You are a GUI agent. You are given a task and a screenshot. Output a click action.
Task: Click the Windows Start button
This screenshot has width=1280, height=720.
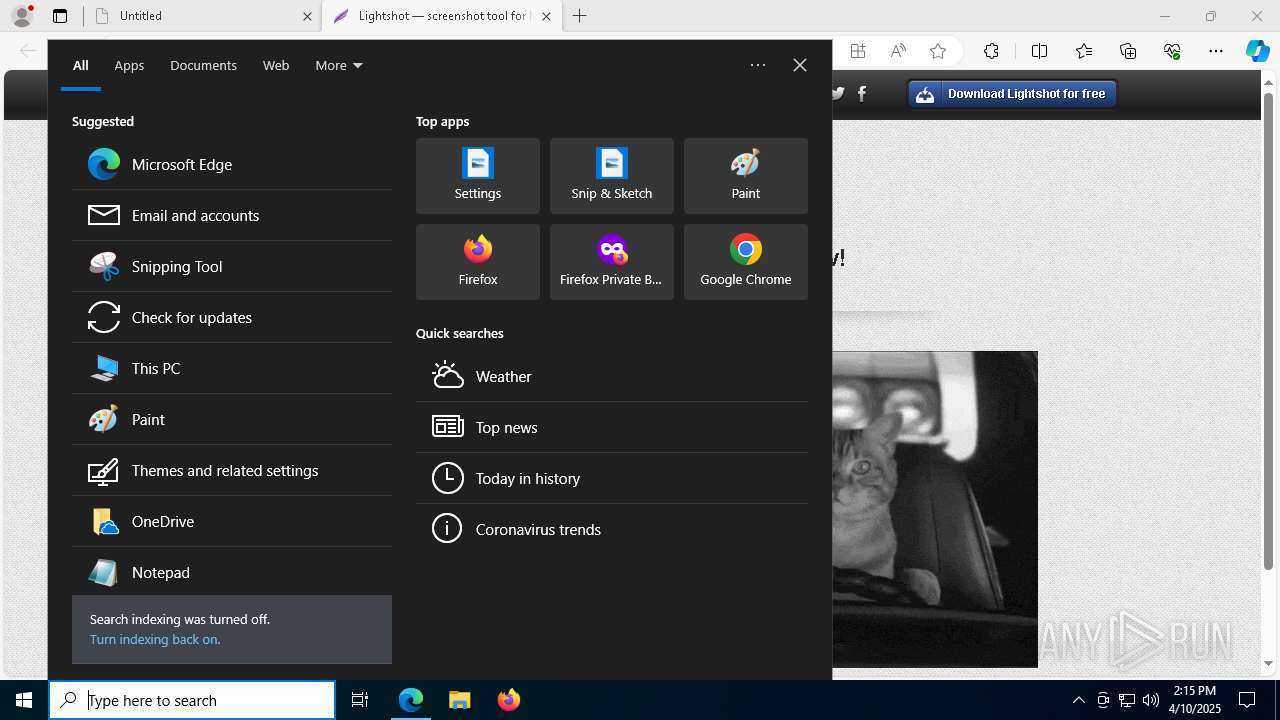click(x=24, y=700)
